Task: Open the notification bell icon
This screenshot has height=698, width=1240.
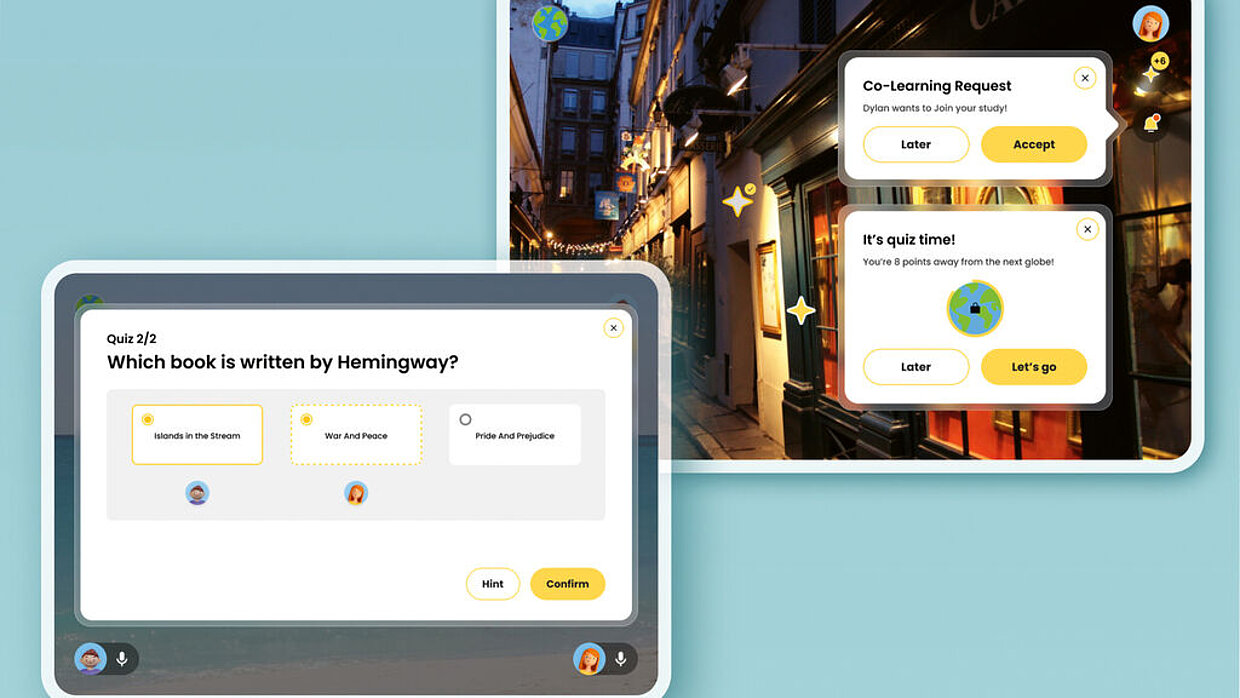Action: [x=1151, y=124]
